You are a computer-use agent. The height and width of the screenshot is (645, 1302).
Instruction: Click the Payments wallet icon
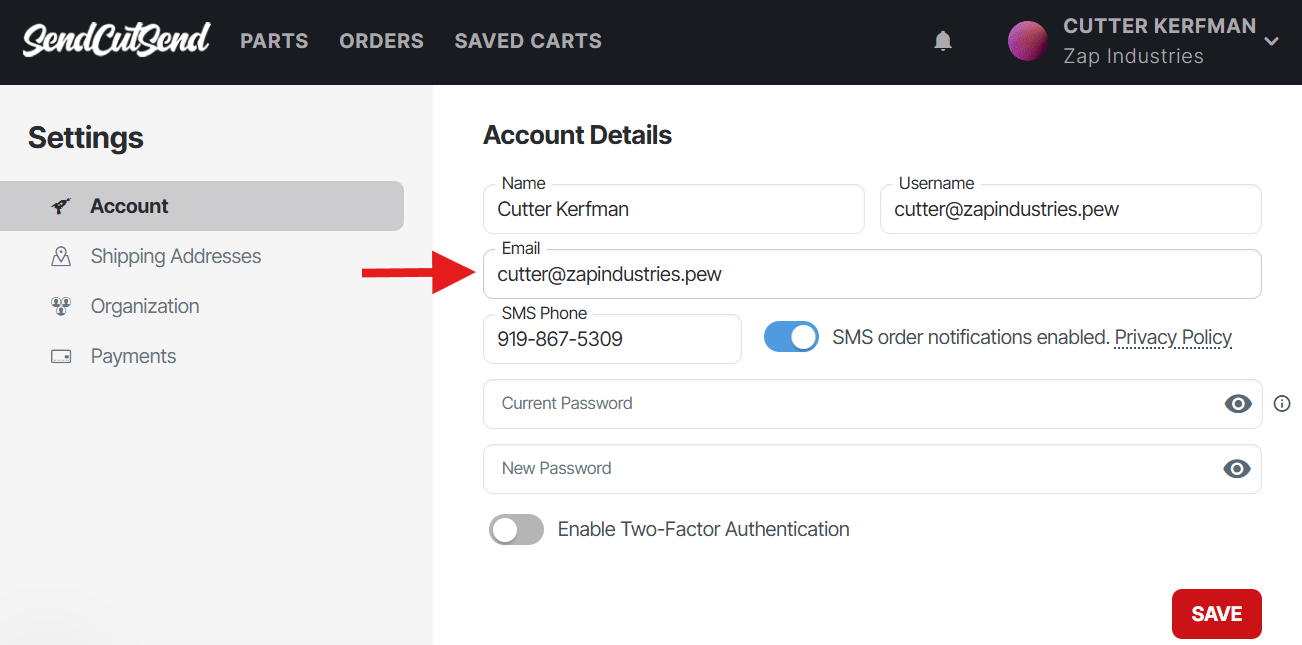pyautogui.click(x=61, y=356)
